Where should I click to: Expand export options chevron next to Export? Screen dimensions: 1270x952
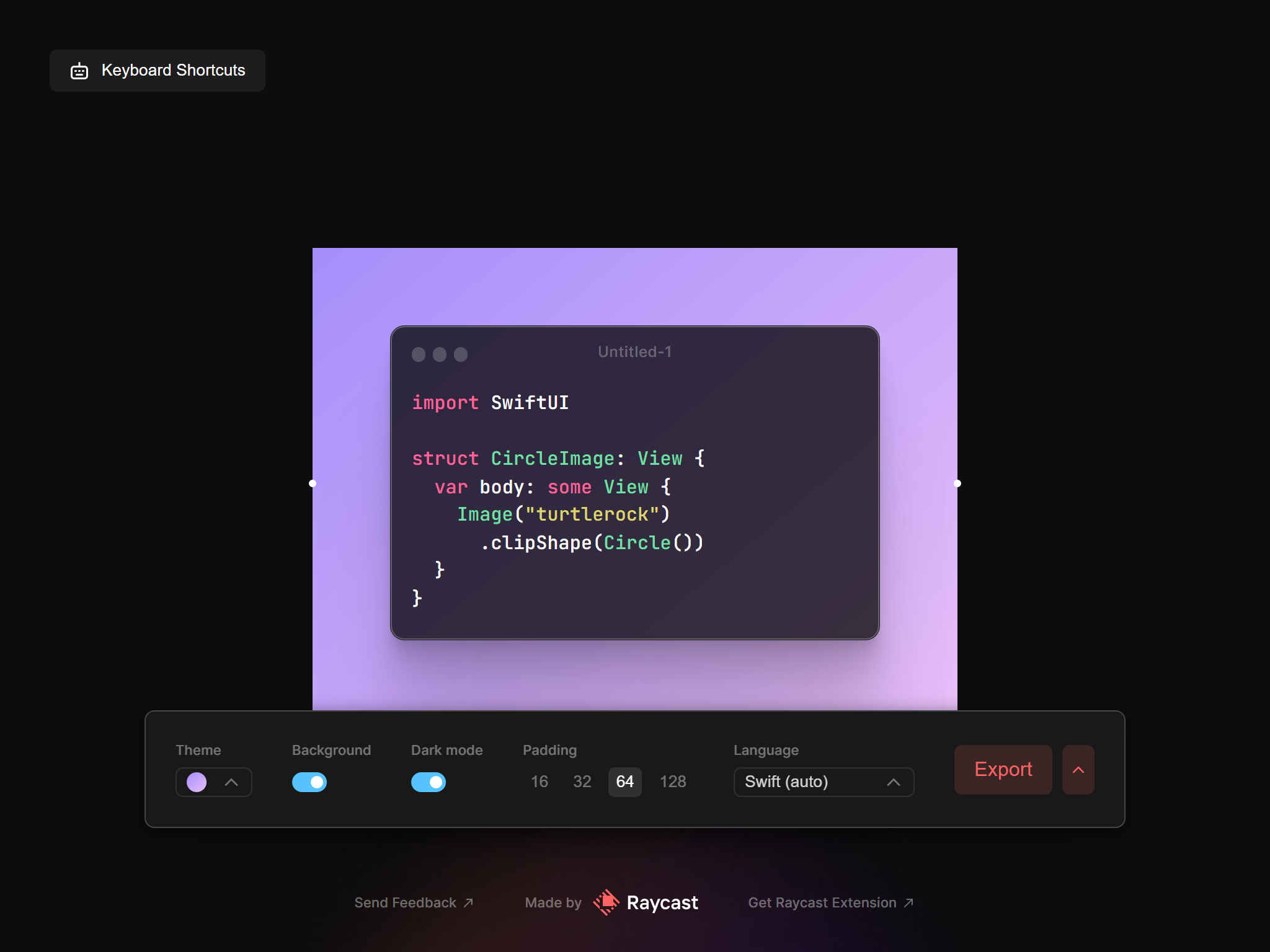(1078, 770)
